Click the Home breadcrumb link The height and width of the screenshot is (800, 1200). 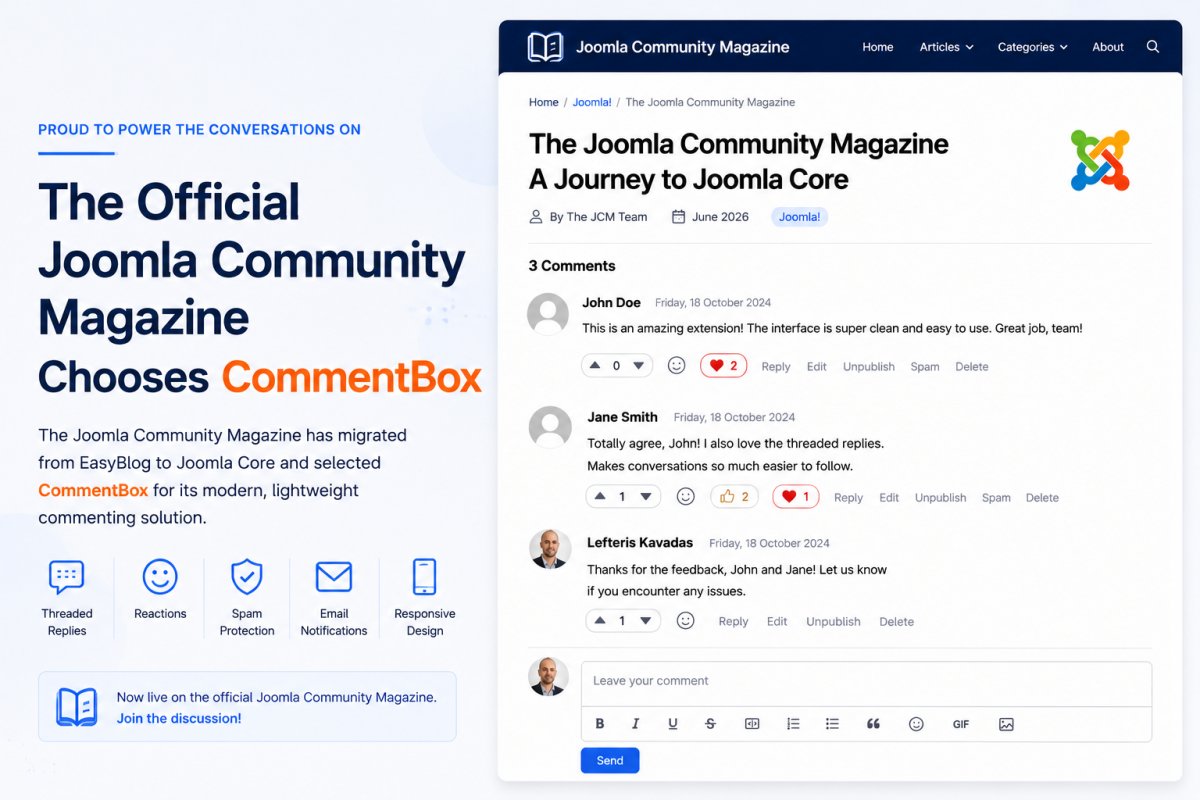pyautogui.click(x=544, y=102)
